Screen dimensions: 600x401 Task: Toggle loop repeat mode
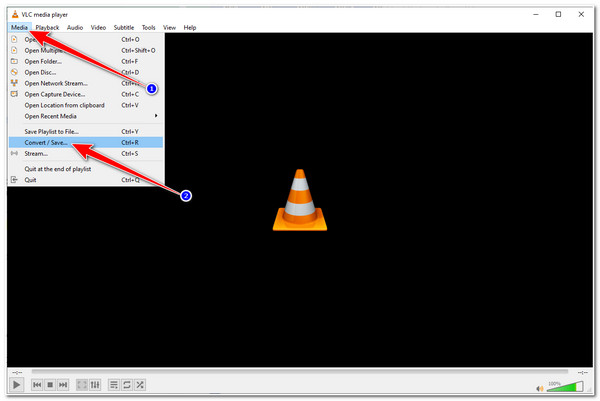coord(127,385)
